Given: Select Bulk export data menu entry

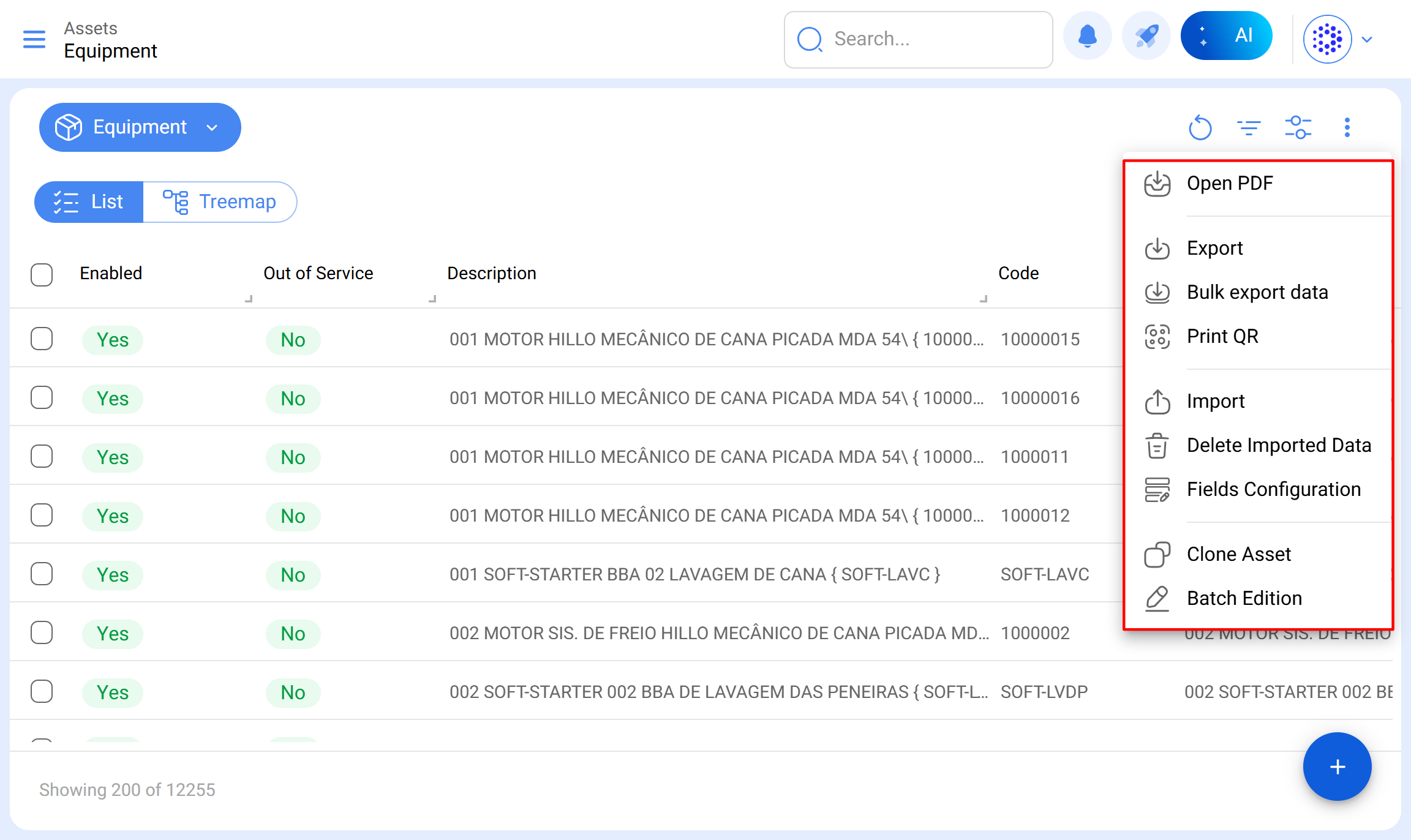Looking at the screenshot, I should point(1257,292).
